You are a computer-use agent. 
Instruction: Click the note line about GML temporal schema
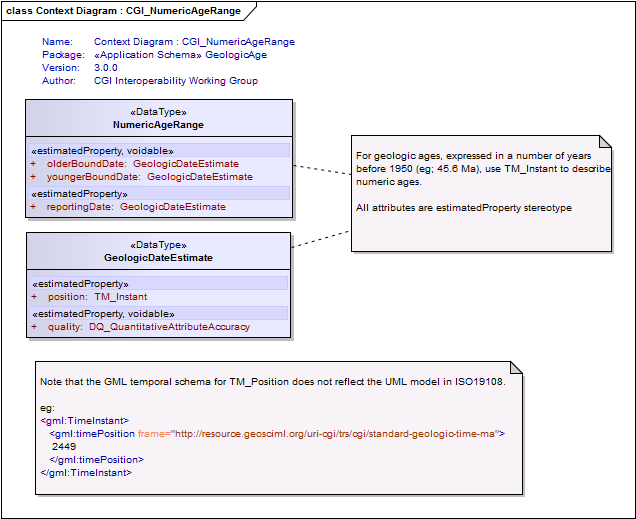[x=273, y=382]
